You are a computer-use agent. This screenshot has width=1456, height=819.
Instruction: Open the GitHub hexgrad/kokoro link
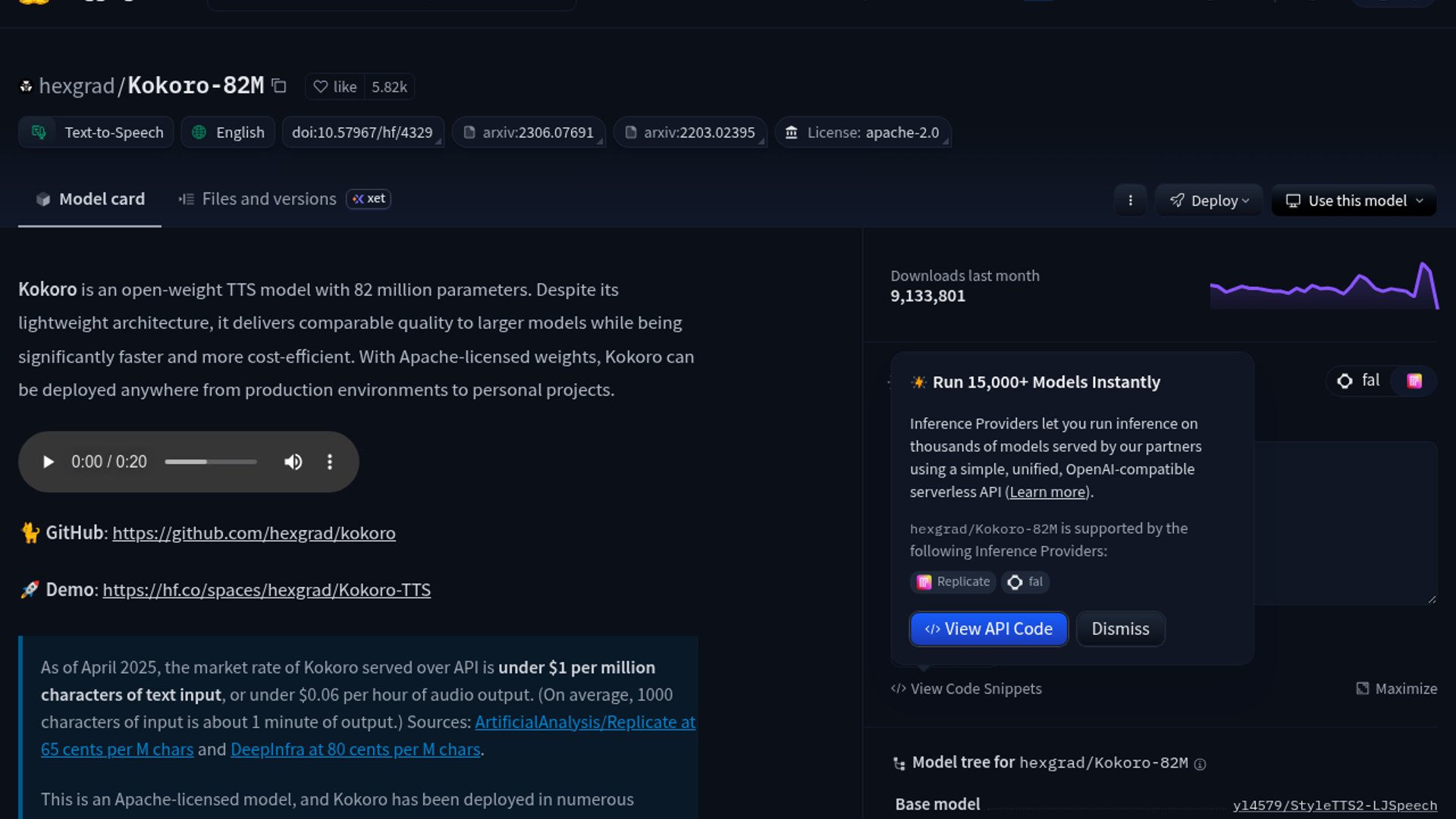(253, 533)
